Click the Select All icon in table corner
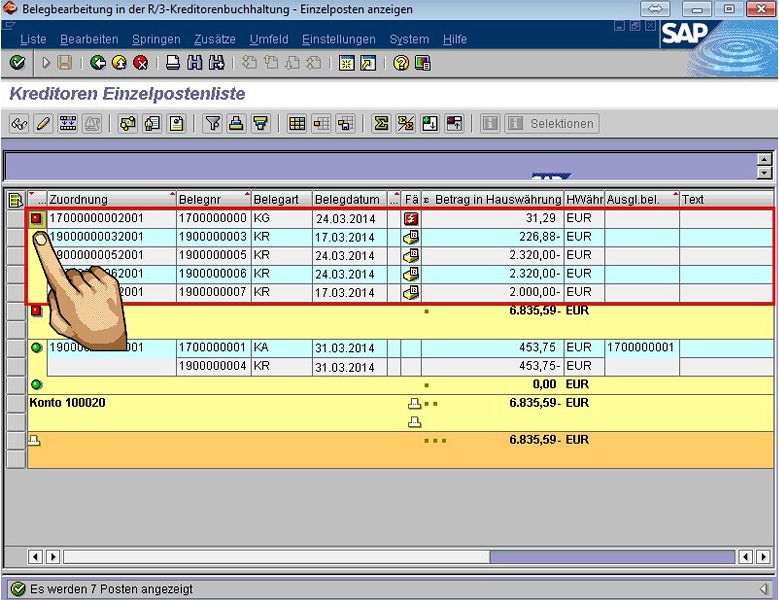Viewport: 779px width, 600px height. point(16,200)
